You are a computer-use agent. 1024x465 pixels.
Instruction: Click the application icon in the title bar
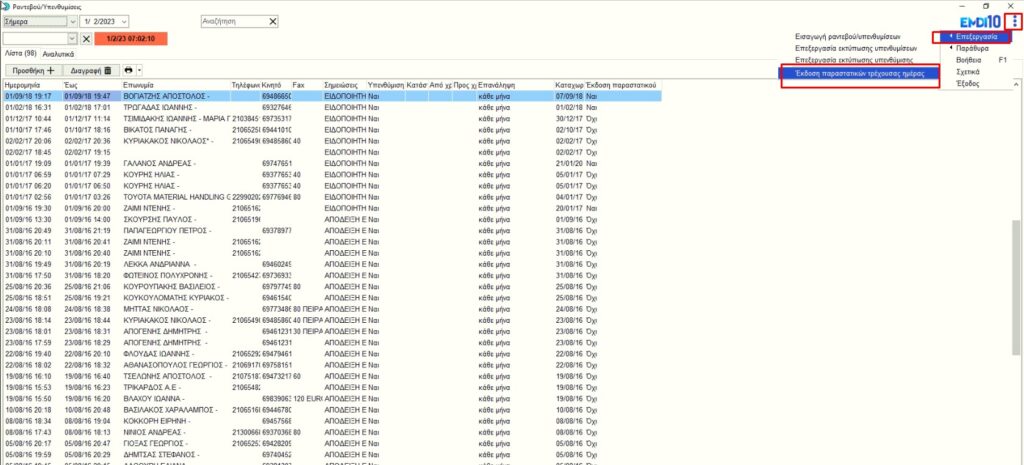click(x=6, y=5)
